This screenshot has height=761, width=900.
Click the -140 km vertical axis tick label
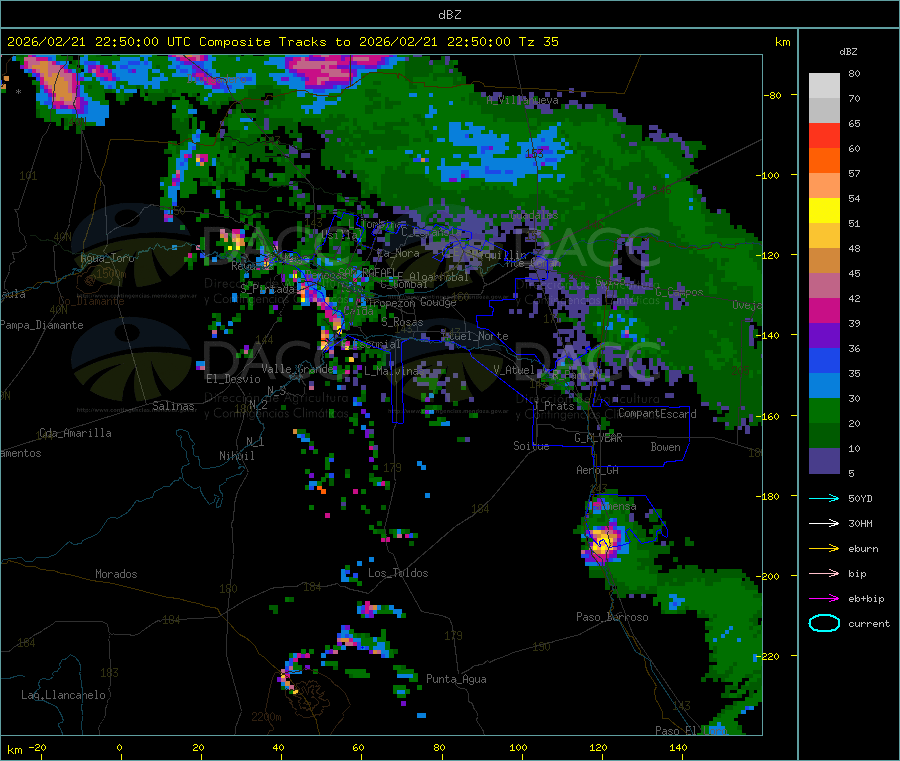tap(767, 335)
